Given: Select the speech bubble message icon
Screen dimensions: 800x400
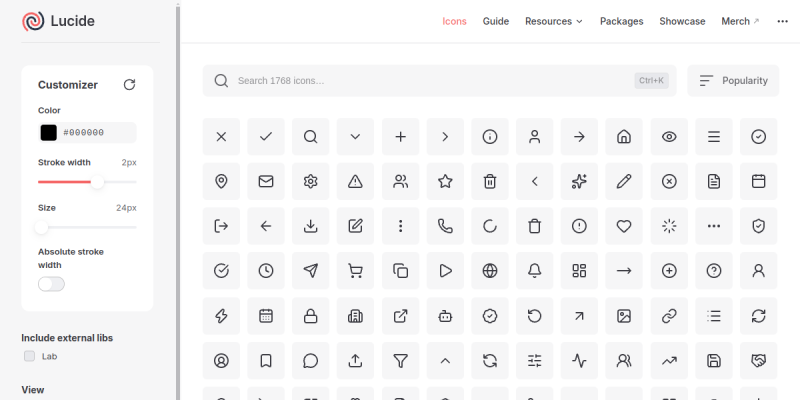Looking at the screenshot, I should pyautogui.click(x=310, y=361).
